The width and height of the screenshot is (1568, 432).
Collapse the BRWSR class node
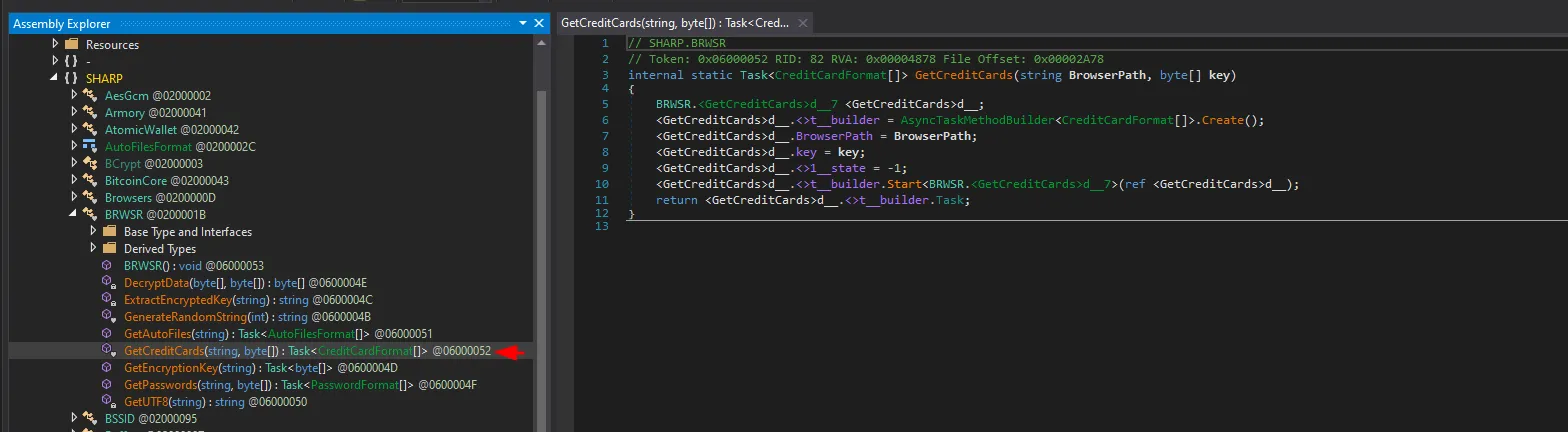click(x=73, y=214)
